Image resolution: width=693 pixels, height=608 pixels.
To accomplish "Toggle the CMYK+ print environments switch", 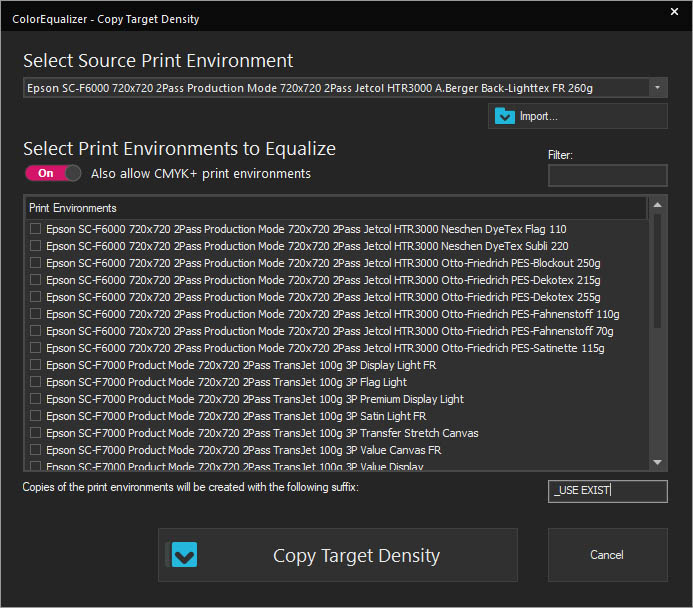I will click(x=53, y=173).
